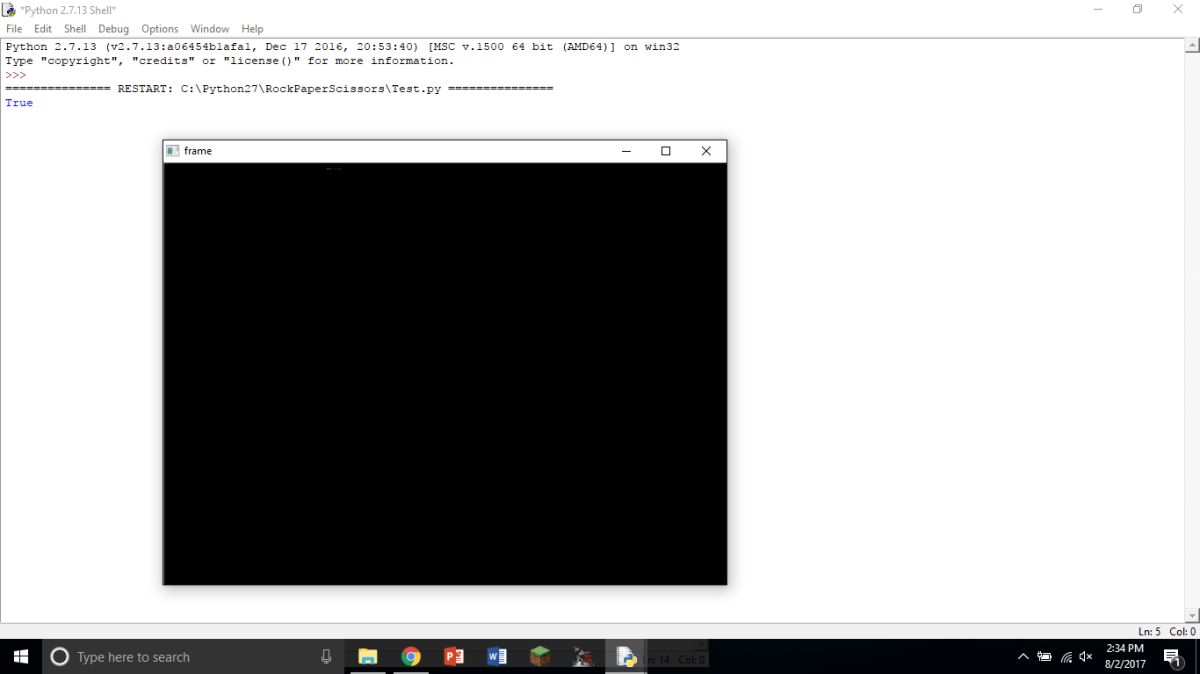This screenshot has width=1200, height=674.
Task: Open Google Chrome from the taskbar
Action: [x=411, y=657]
